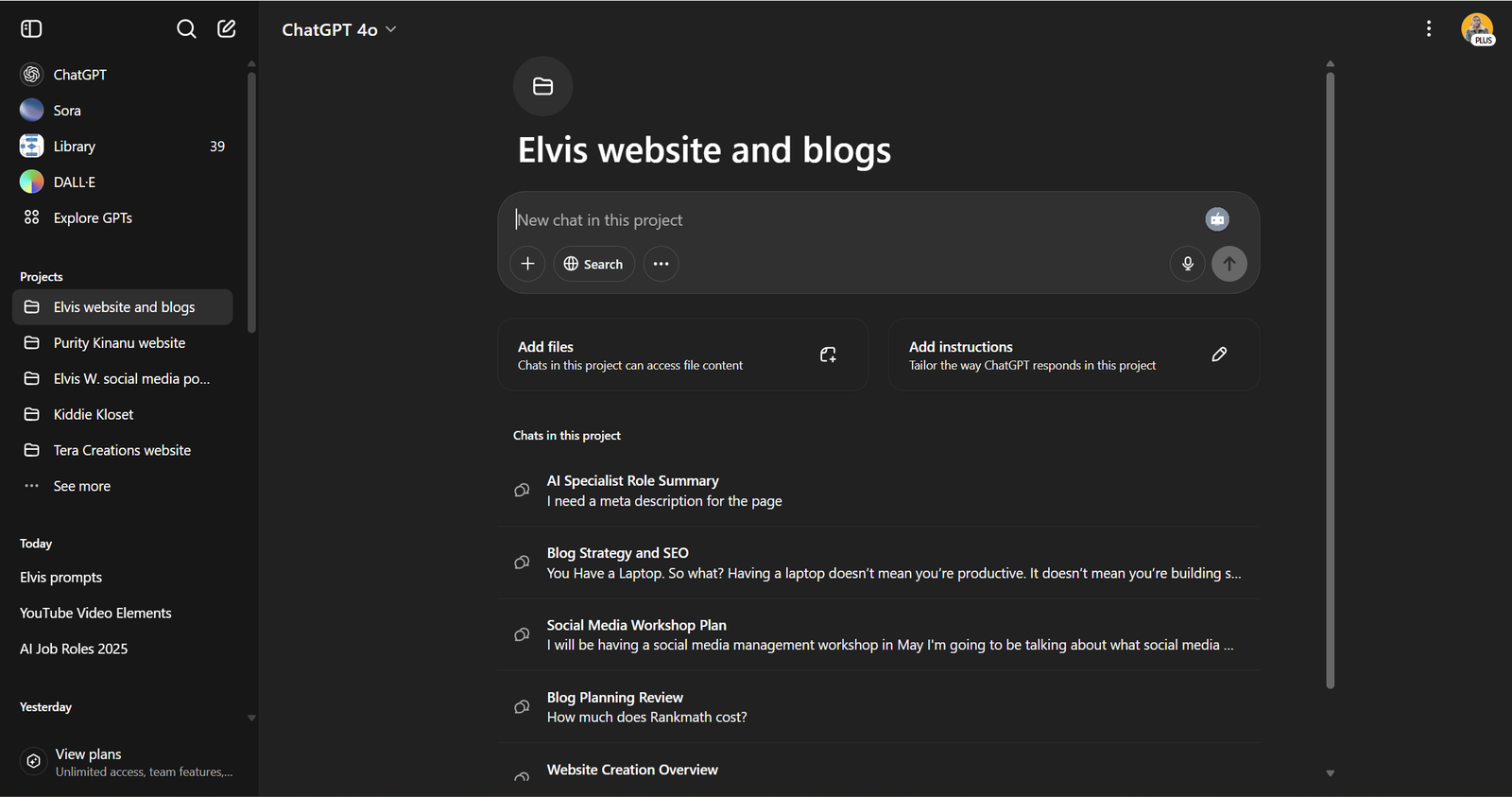
Task: Click the send arrow button
Action: pyautogui.click(x=1229, y=264)
